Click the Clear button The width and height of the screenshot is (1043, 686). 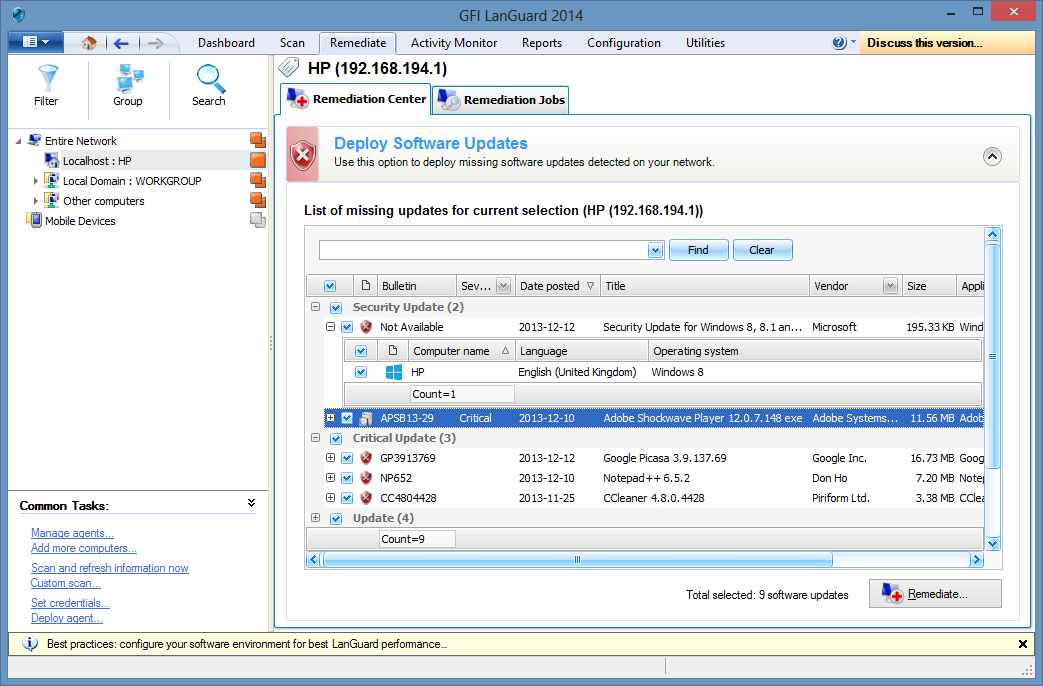click(x=762, y=250)
